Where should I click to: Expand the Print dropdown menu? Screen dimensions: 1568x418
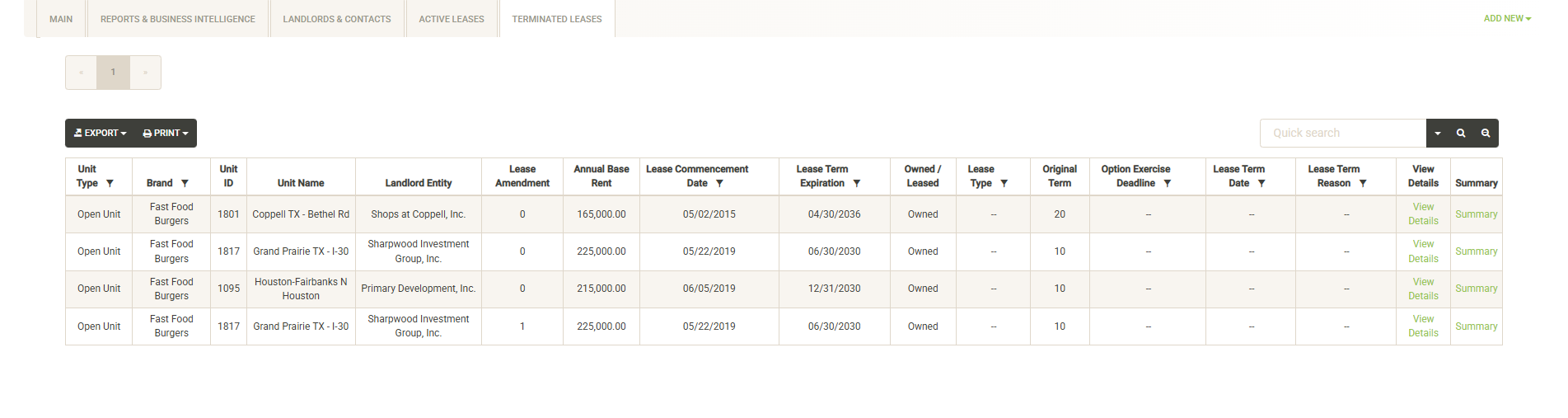point(166,134)
